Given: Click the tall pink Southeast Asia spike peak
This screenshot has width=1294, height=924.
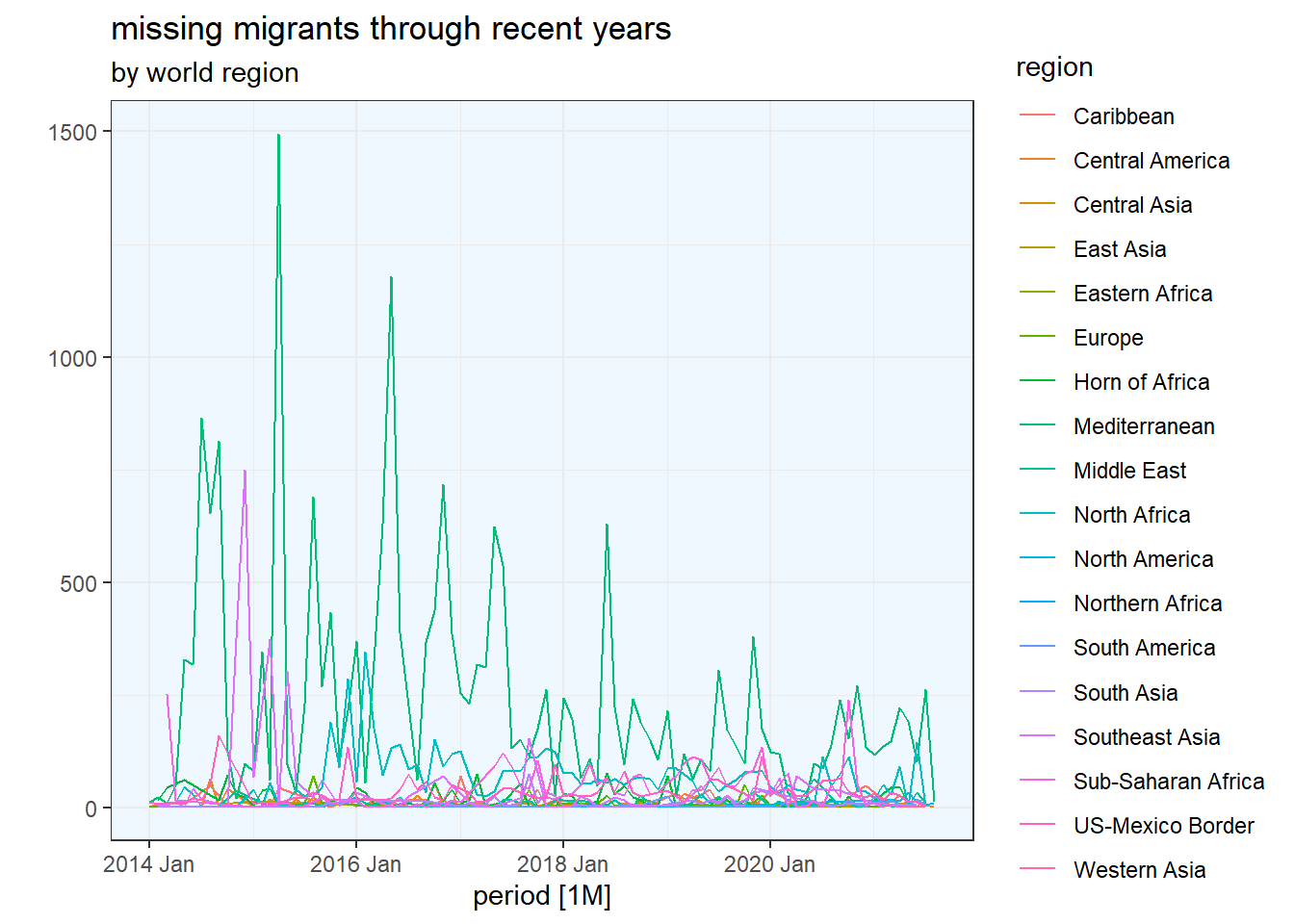Looking at the screenshot, I should pyautogui.click(x=245, y=472).
